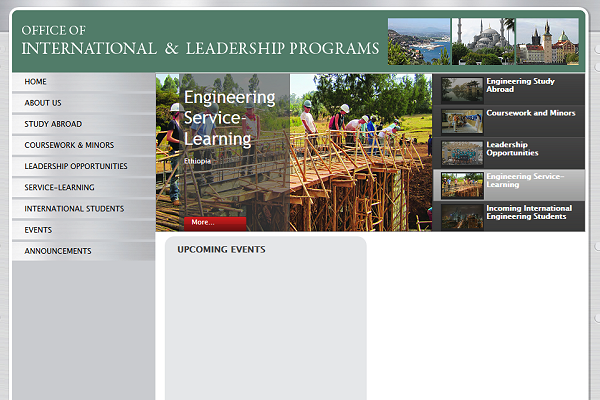Click the coastal bay header photo
600x400 pixels.
(x=419, y=41)
